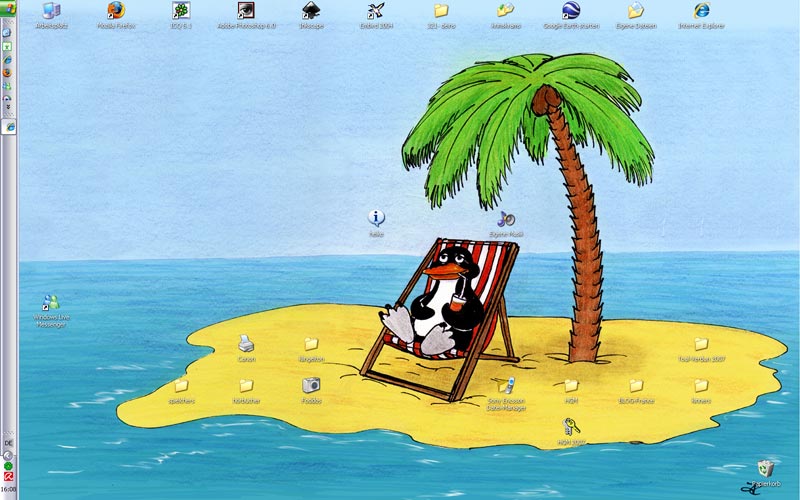Launch Inkscape from the desktop
Image resolution: width=800 pixels, height=500 pixels.
click(x=311, y=12)
